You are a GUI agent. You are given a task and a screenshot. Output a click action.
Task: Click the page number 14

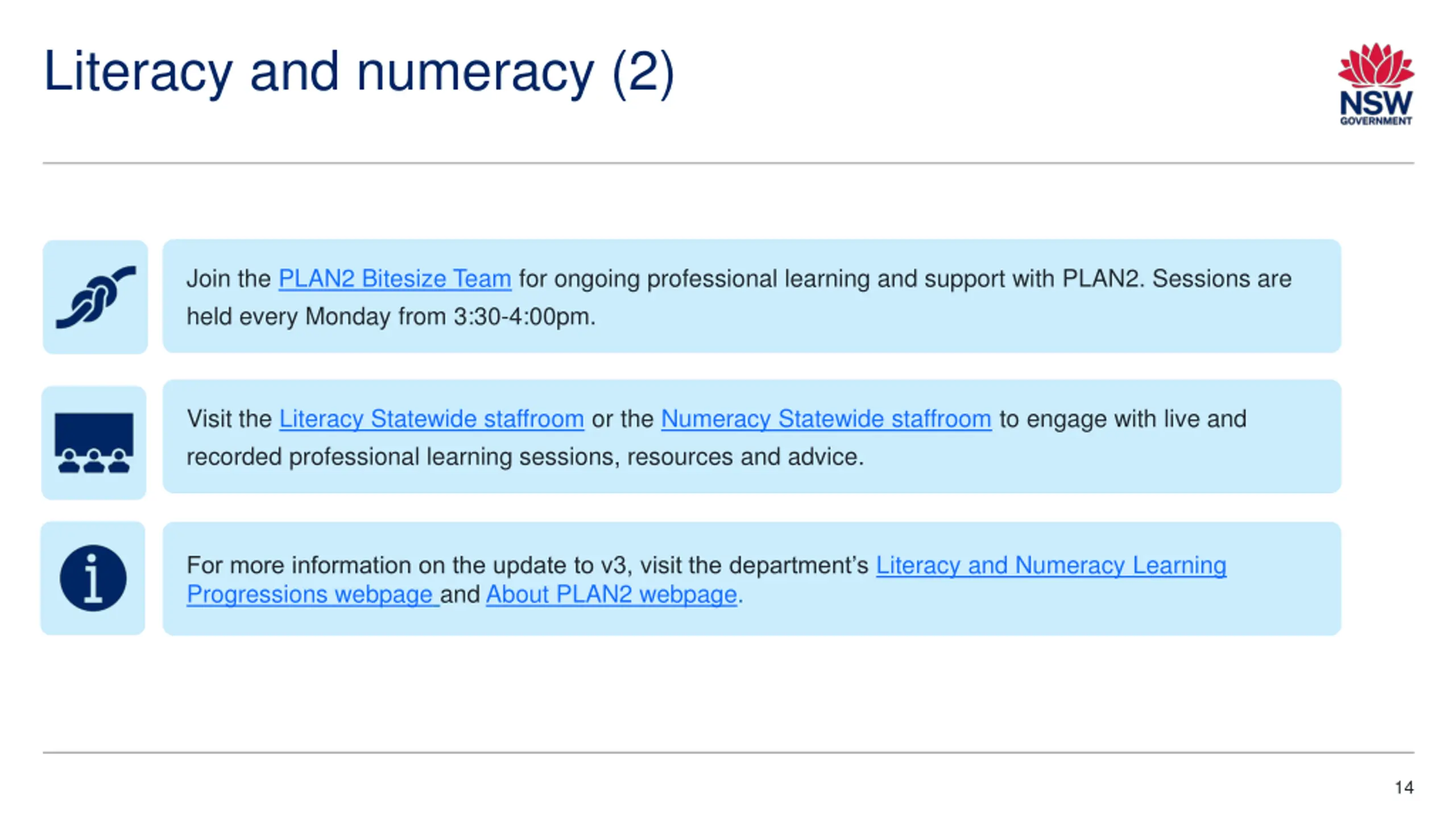pos(1404,788)
